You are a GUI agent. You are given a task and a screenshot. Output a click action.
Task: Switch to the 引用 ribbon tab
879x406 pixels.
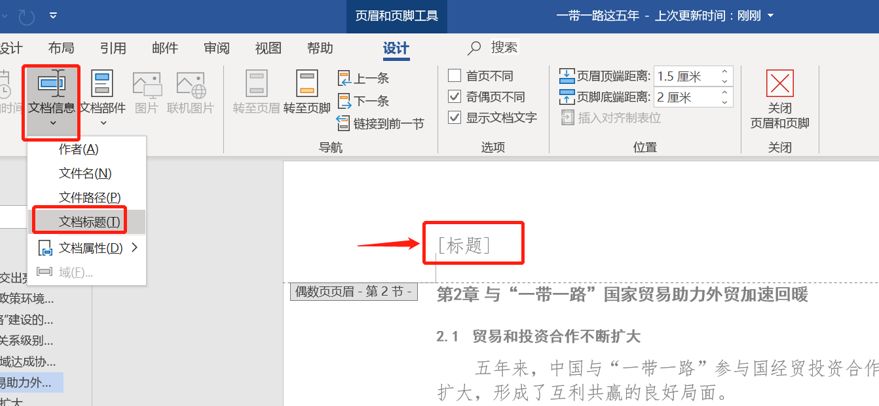113,49
